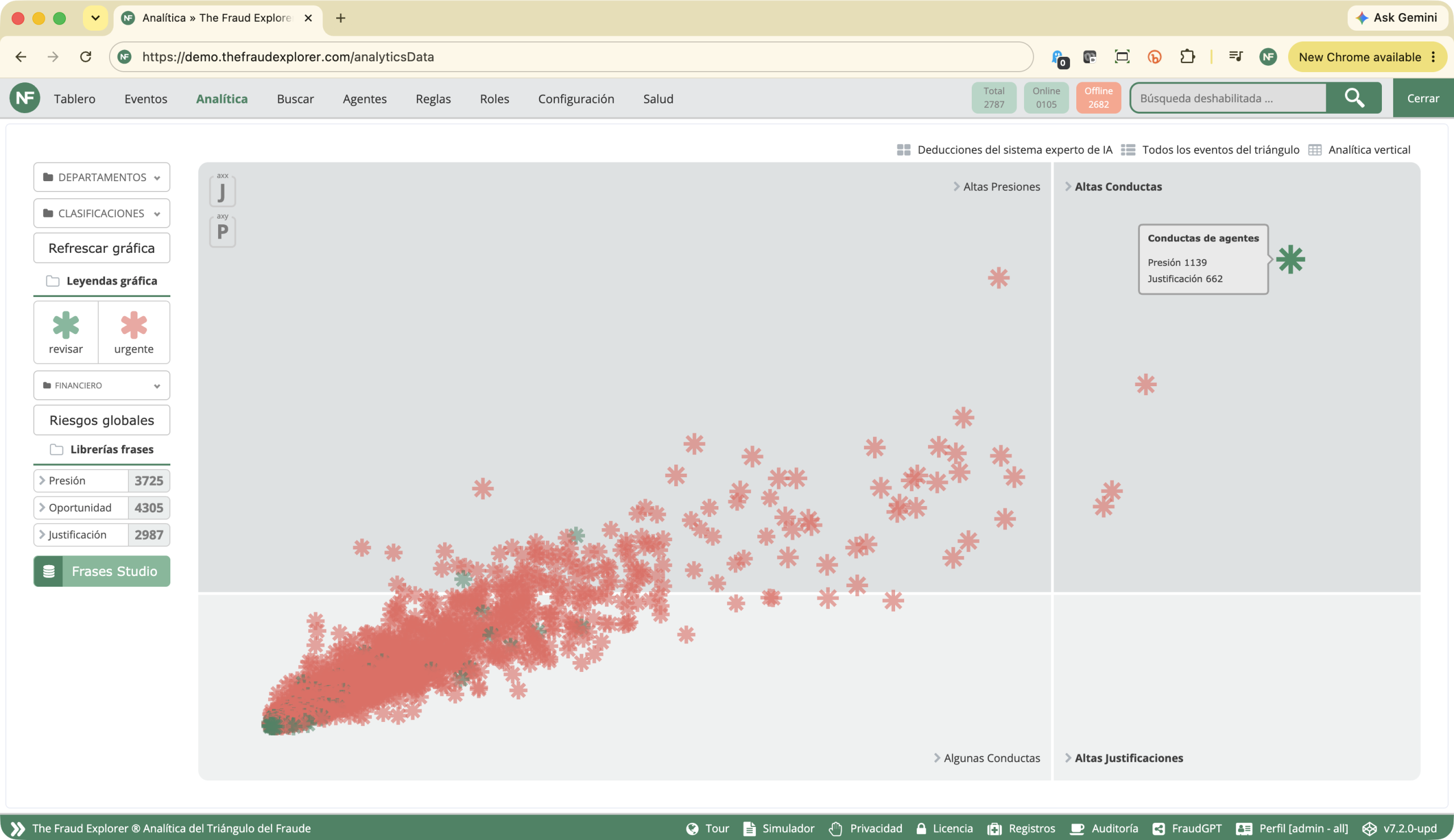
Task: Expand the Justificación phrase library
Action: click(102, 535)
